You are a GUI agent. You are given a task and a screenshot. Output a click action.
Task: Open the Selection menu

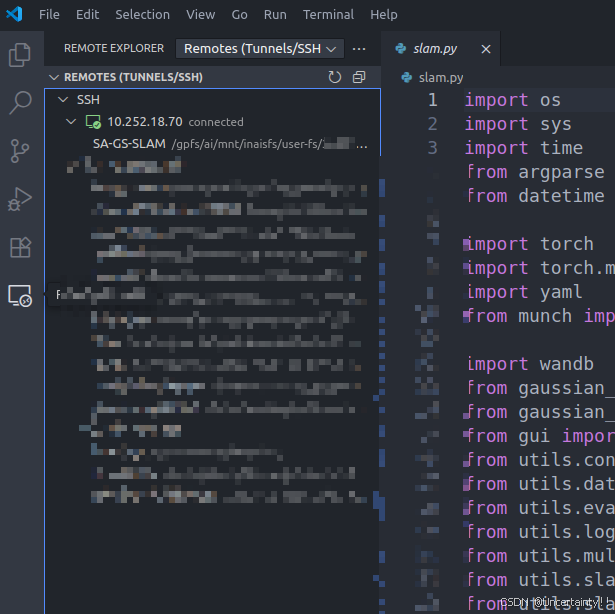pyautogui.click(x=142, y=15)
